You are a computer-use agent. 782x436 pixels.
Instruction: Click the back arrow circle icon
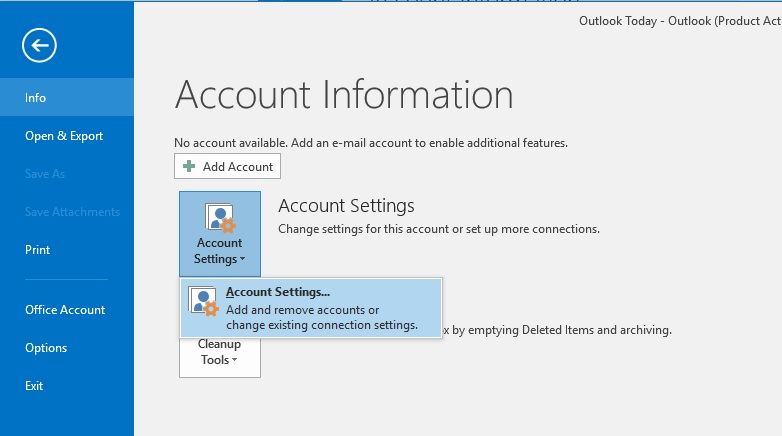point(39,45)
